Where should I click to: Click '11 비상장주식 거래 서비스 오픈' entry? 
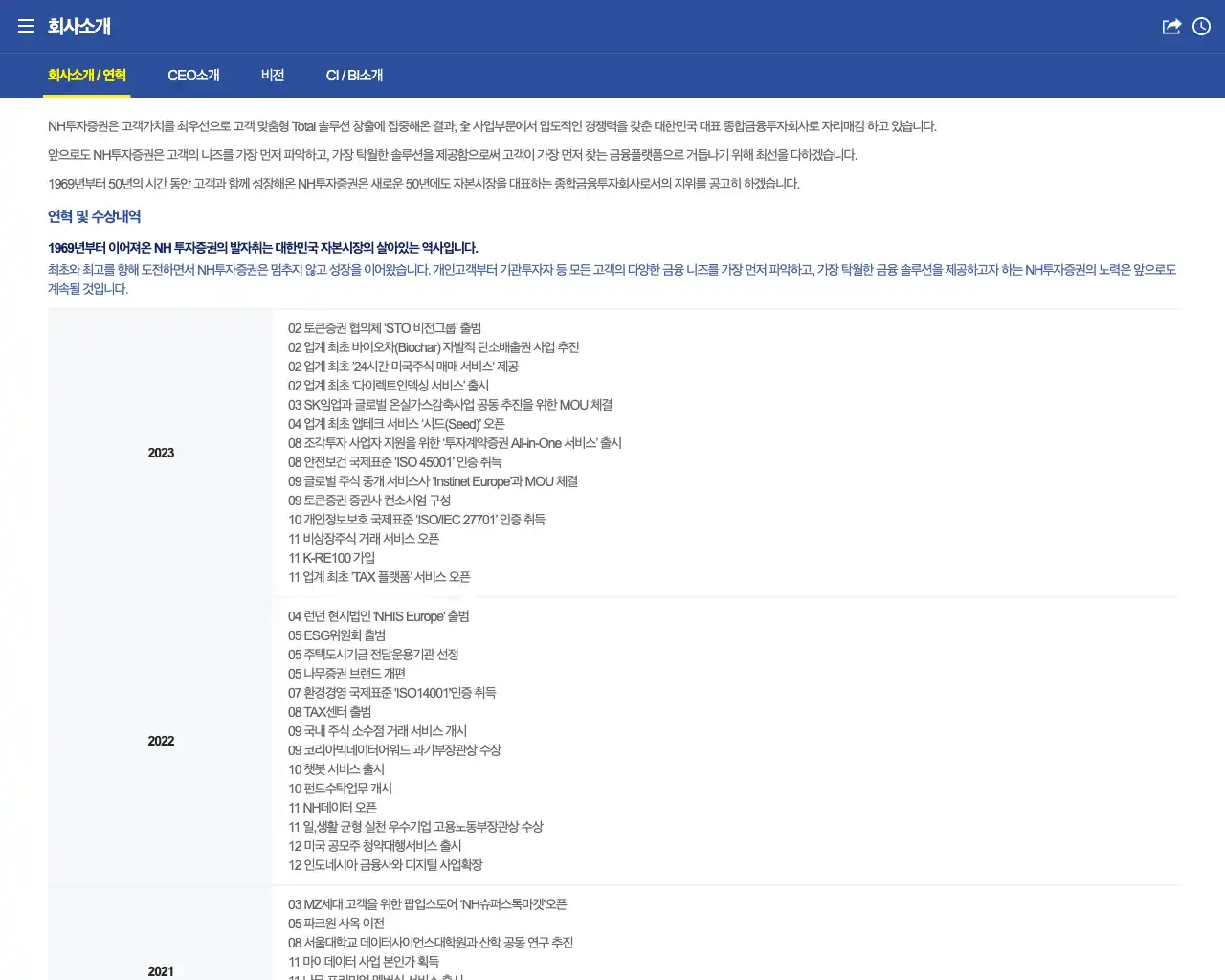point(364,539)
